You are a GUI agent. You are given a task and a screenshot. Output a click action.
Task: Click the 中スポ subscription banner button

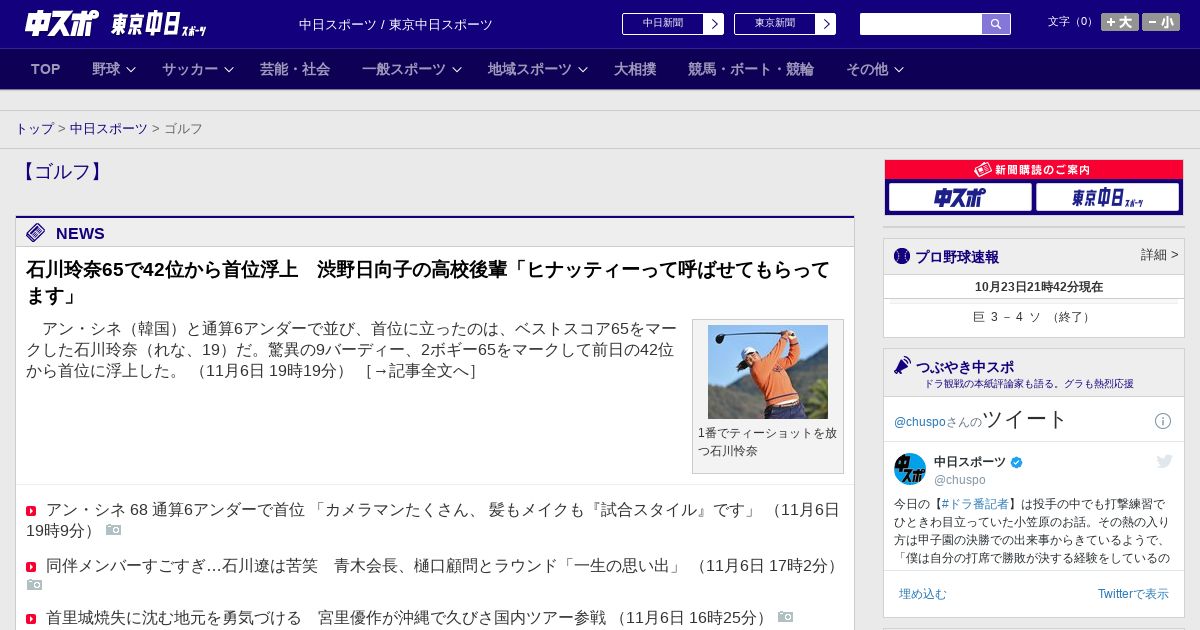point(960,197)
